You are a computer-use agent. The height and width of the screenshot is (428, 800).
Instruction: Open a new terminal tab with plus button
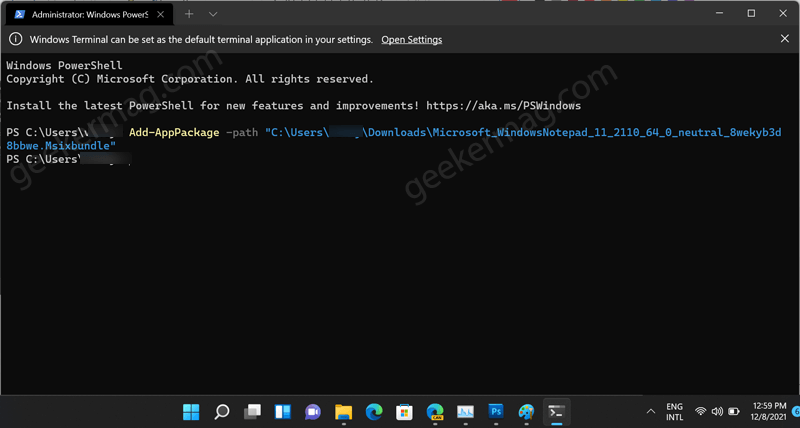pyautogui.click(x=189, y=14)
